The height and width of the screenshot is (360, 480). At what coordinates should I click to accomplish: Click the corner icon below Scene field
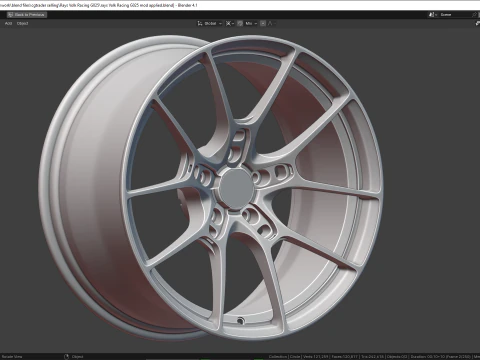[x=477, y=23]
